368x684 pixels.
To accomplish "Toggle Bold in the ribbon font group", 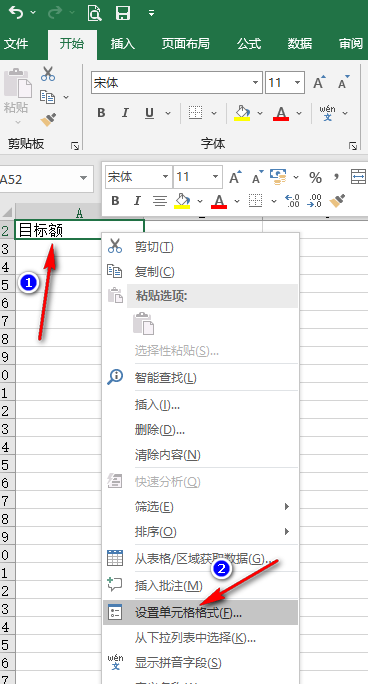I will (102, 113).
